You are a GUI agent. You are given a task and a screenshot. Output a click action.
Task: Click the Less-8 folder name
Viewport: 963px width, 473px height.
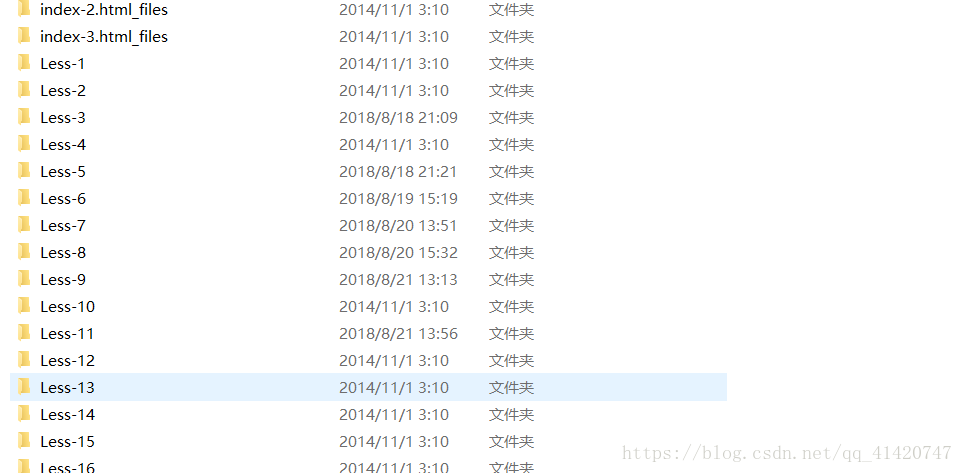pyautogui.click(x=63, y=253)
